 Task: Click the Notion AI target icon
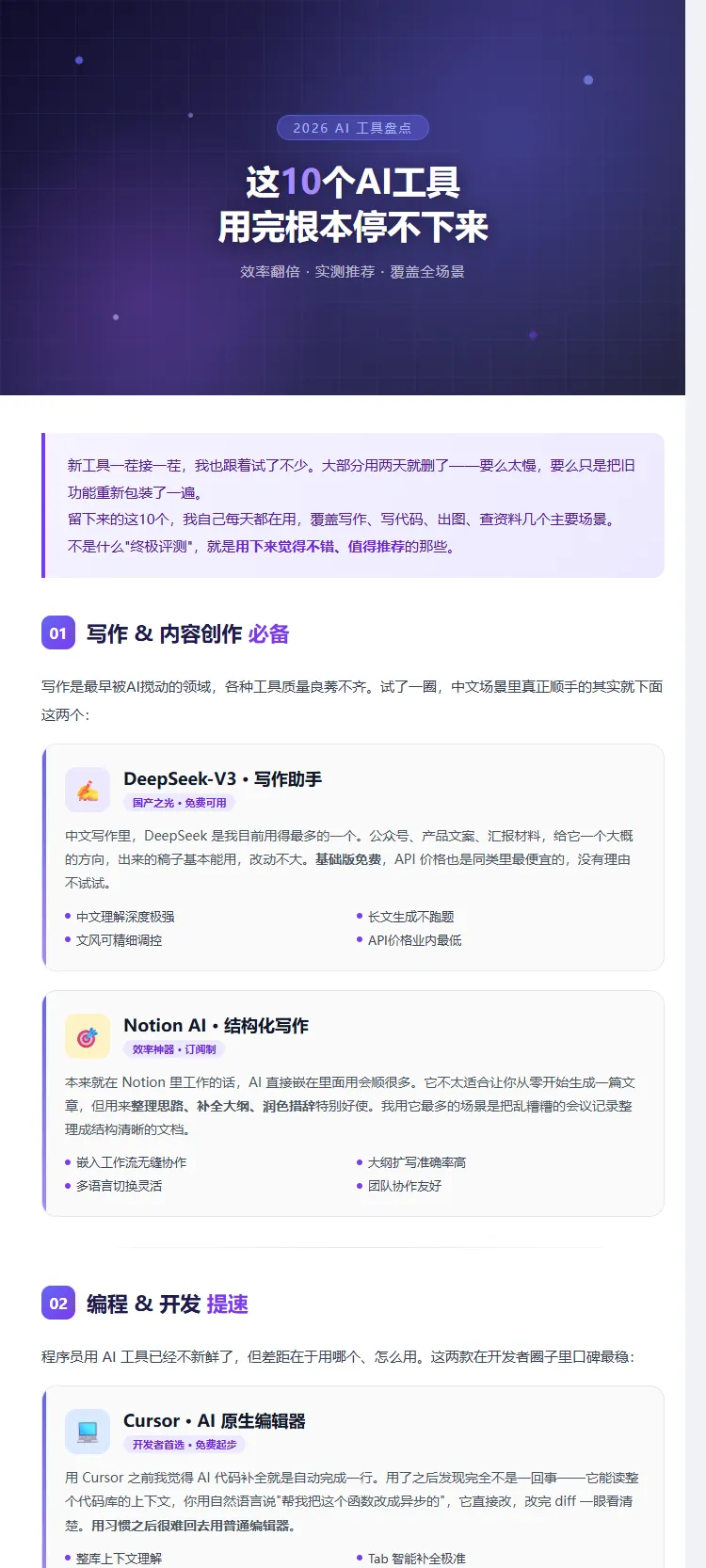coord(88,1036)
